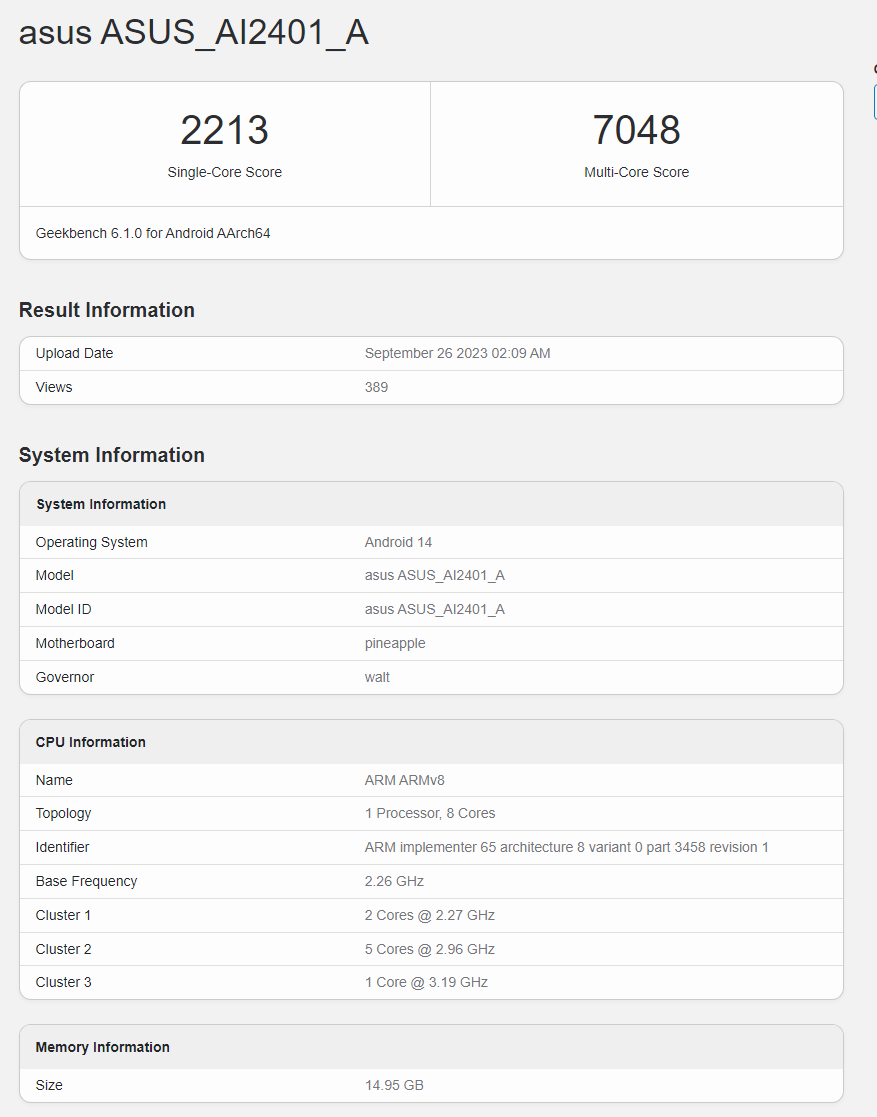This screenshot has height=1117, width=877.
Task: Select the motherboard value pineapple
Action: click(x=395, y=644)
